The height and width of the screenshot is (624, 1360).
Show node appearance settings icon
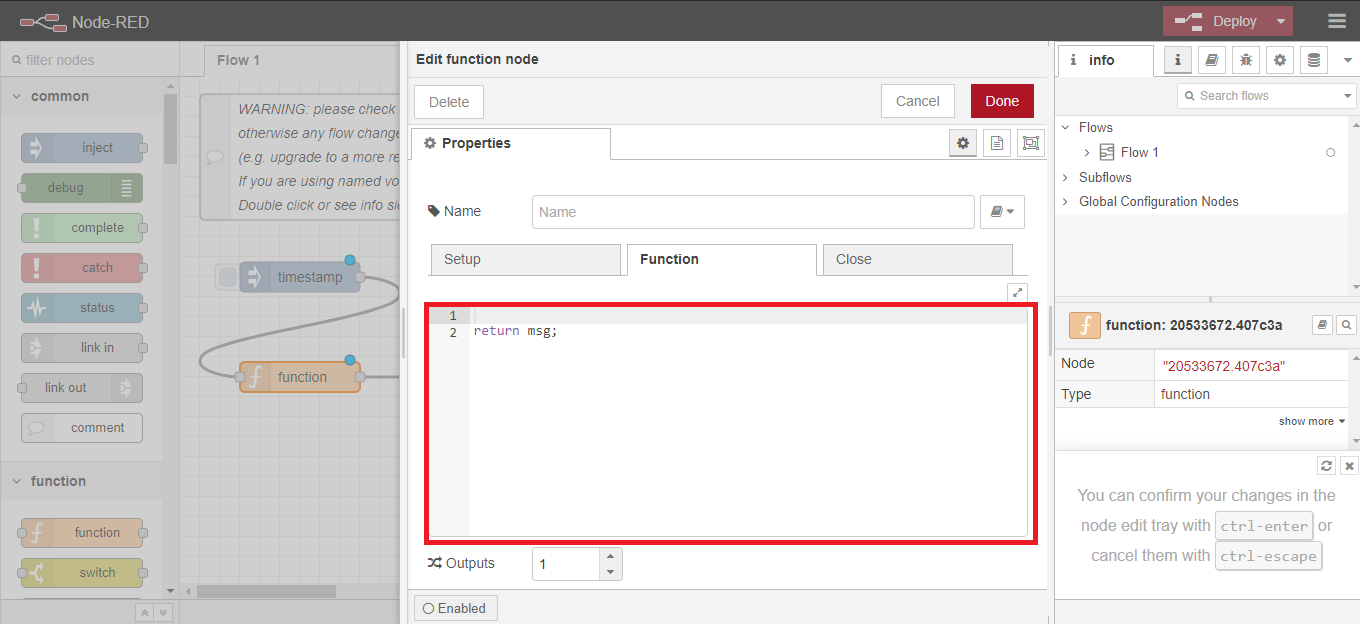(1029, 144)
